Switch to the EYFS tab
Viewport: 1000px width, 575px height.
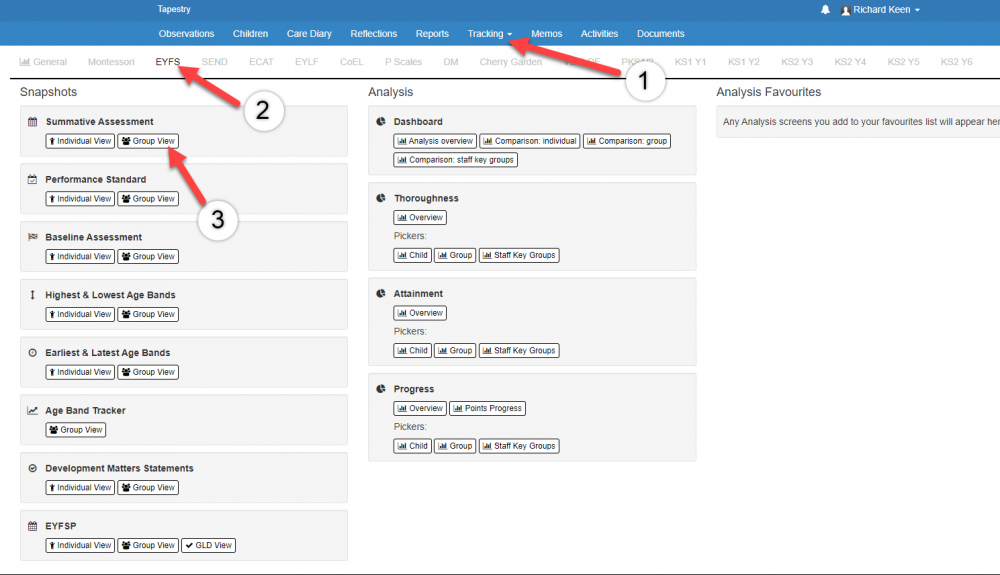pyautogui.click(x=168, y=62)
